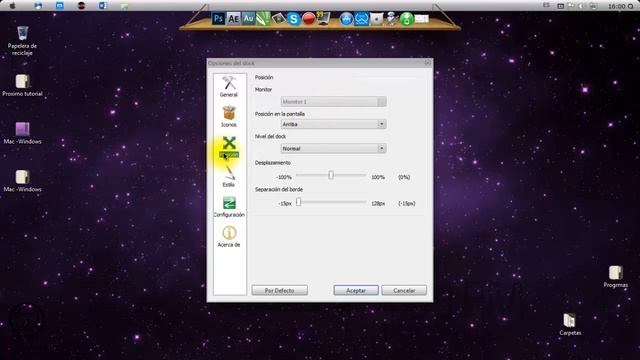This screenshot has height=360, width=640.
Task: Click the crescent moon tray icon
Action: (x=581, y=6)
